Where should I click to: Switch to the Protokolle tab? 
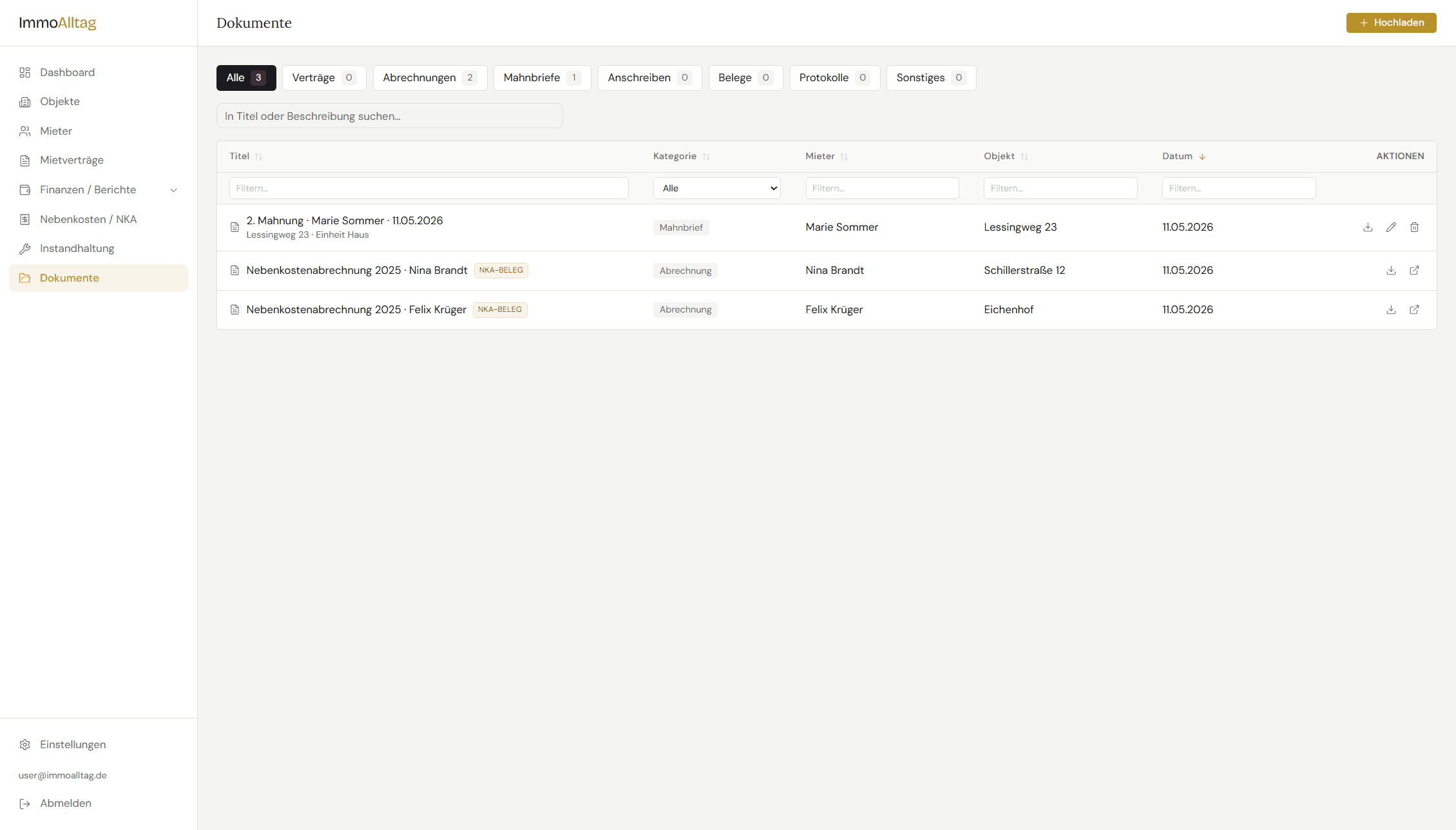834,78
